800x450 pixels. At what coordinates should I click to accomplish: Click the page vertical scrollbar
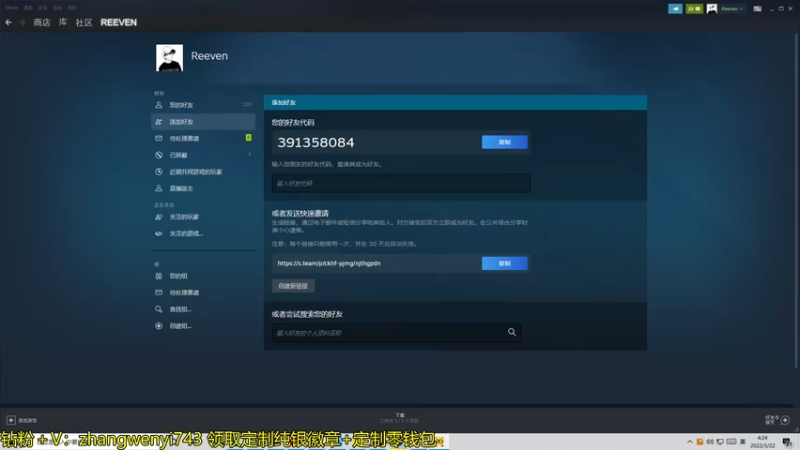click(x=796, y=200)
